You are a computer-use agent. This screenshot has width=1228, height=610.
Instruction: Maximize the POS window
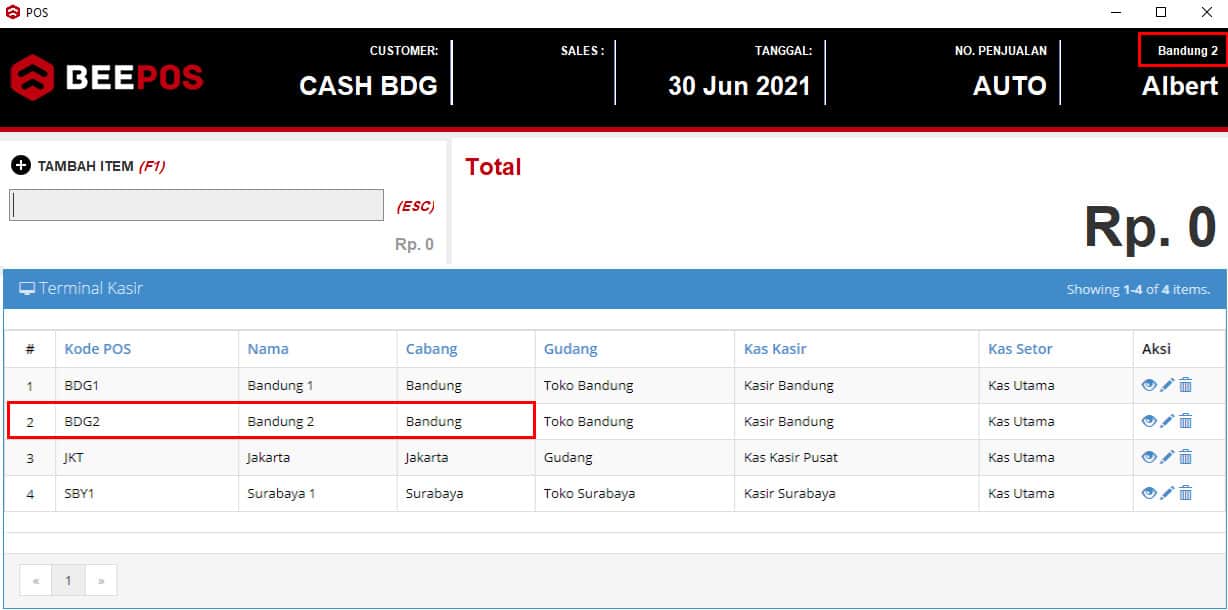(x=1160, y=12)
